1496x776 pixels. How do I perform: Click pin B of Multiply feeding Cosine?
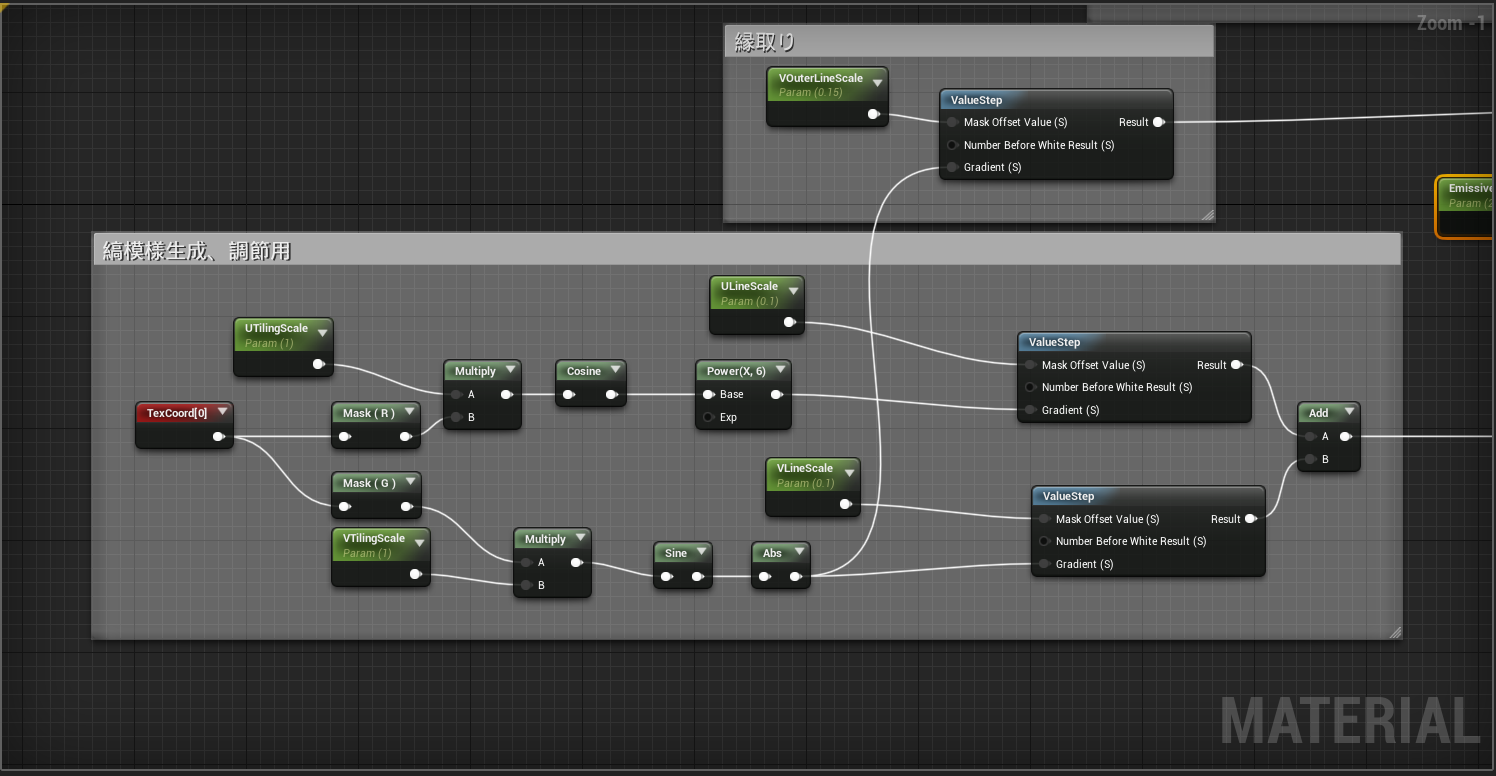click(456, 417)
